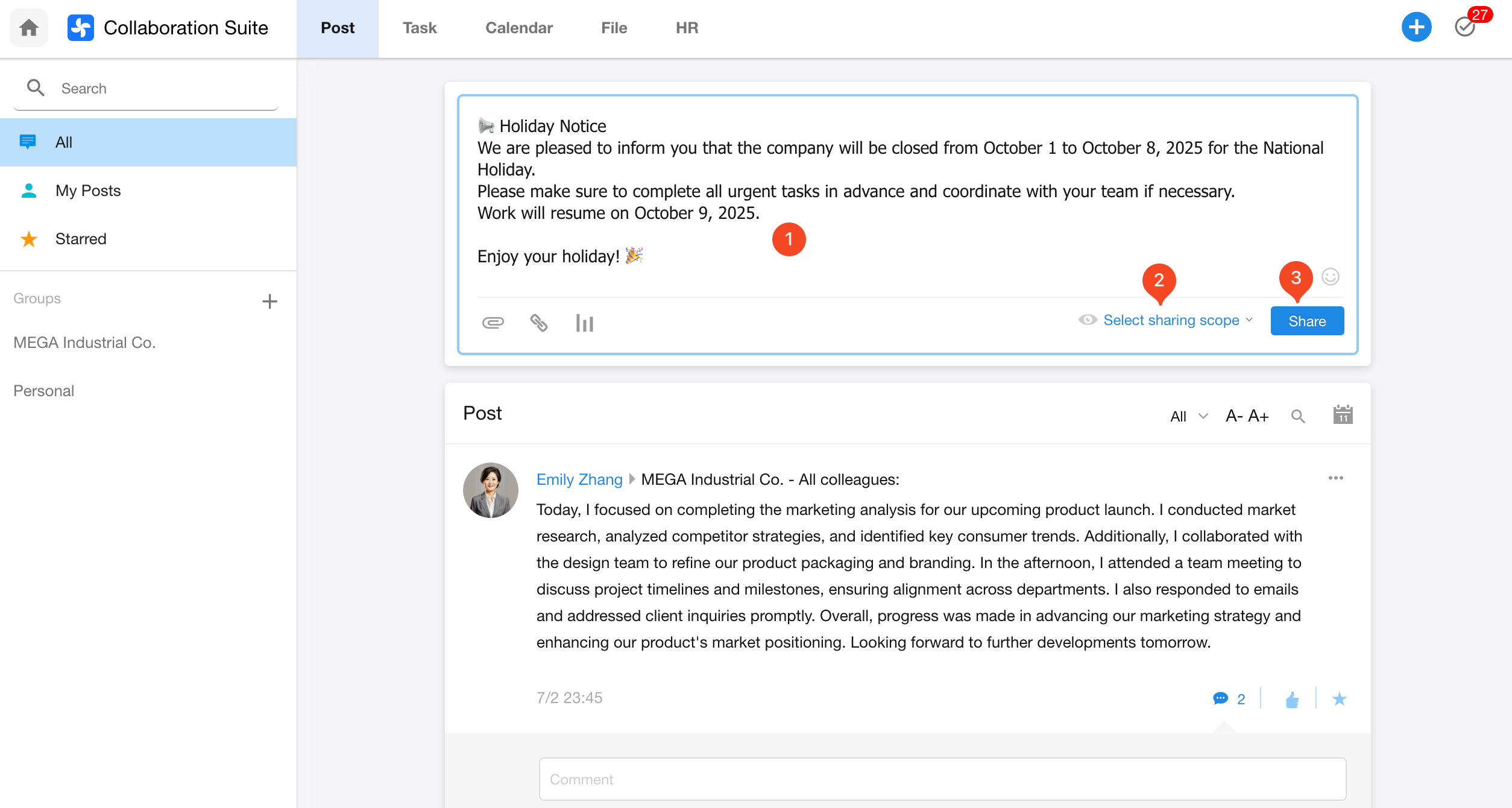
Task: Switch to the Calendar tab
Action: pyautogui.click(x=518, y=28)
